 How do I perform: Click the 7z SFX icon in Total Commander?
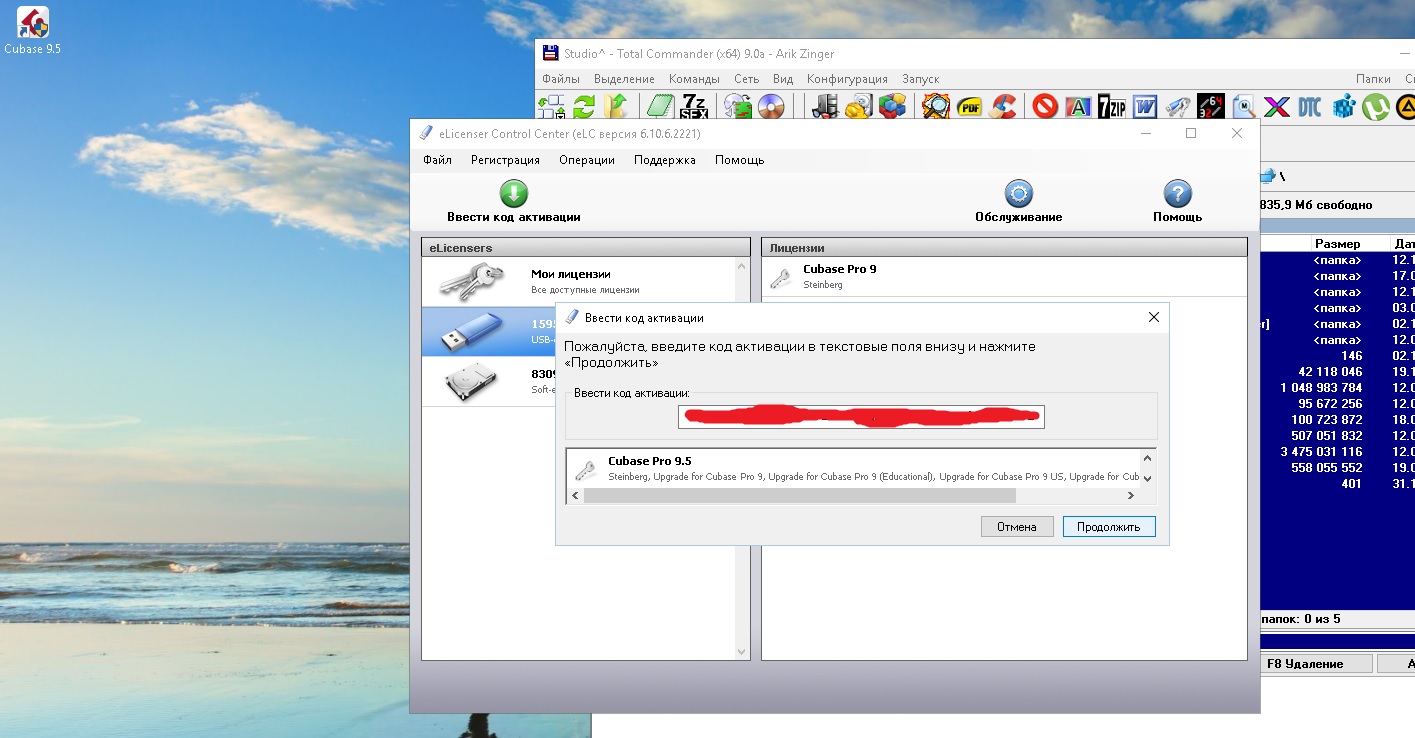tap(694, 105)
